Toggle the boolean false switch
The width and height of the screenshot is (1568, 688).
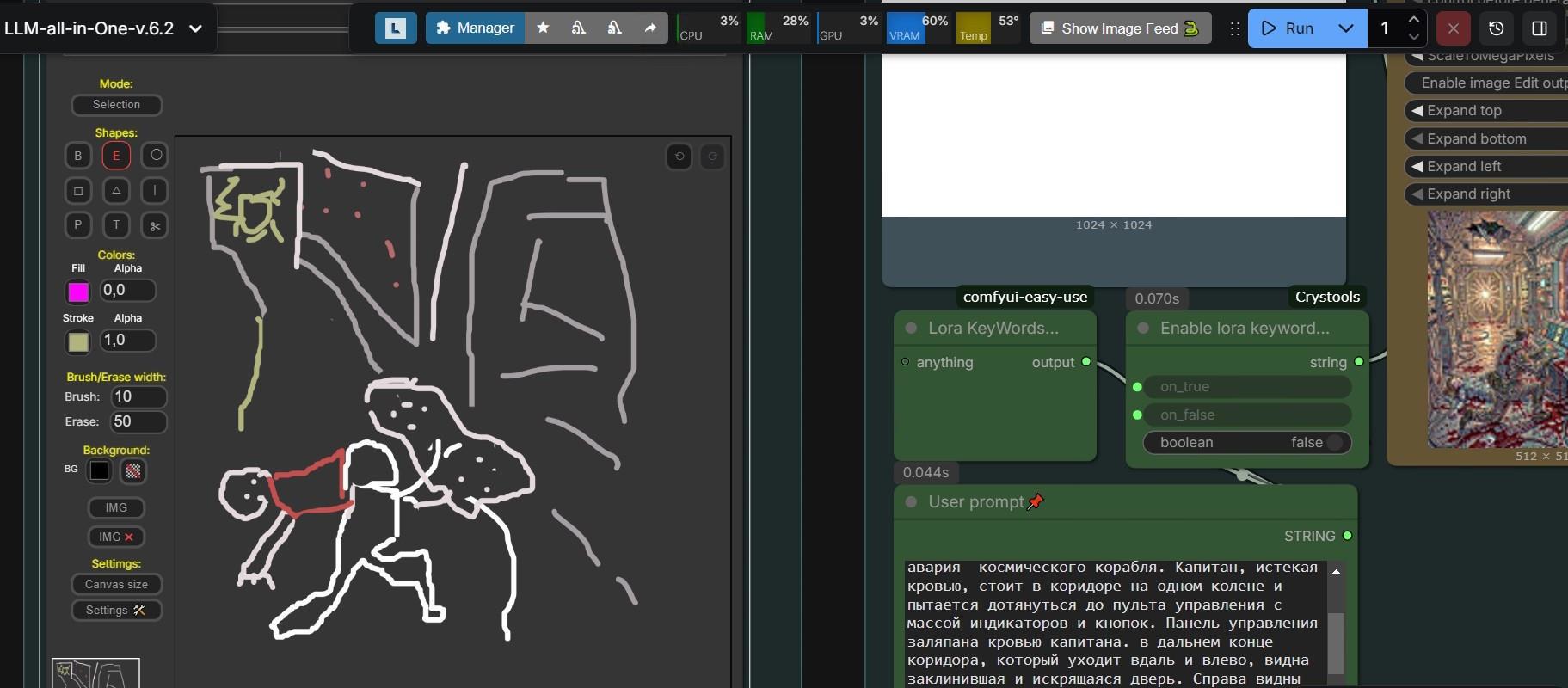coord(1334,443)
